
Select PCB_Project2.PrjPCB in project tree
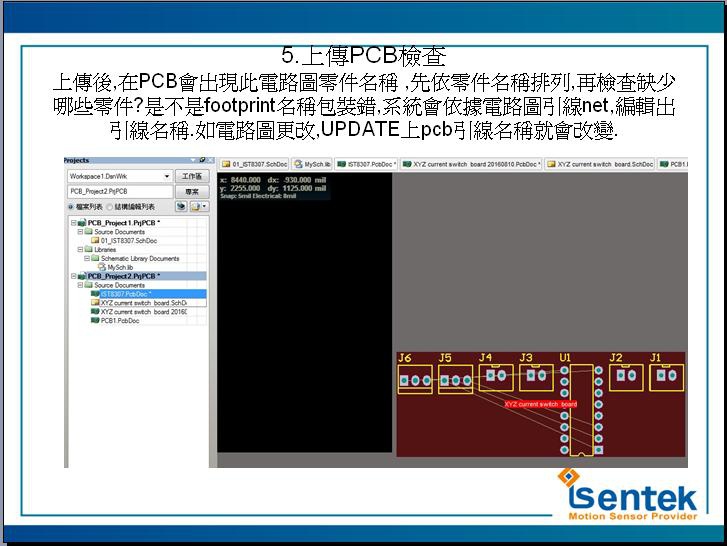tap(123, 276)
